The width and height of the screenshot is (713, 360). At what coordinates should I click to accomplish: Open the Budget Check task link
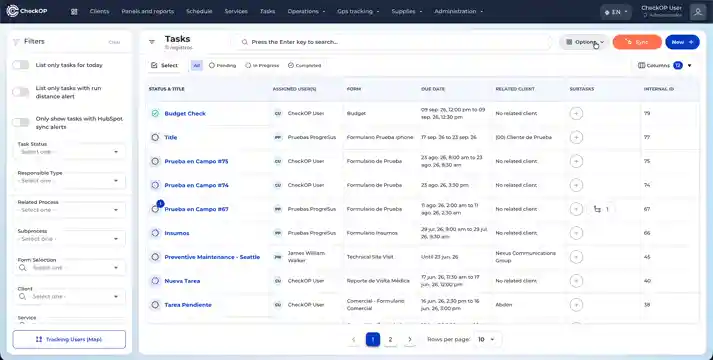pos(185,113)
